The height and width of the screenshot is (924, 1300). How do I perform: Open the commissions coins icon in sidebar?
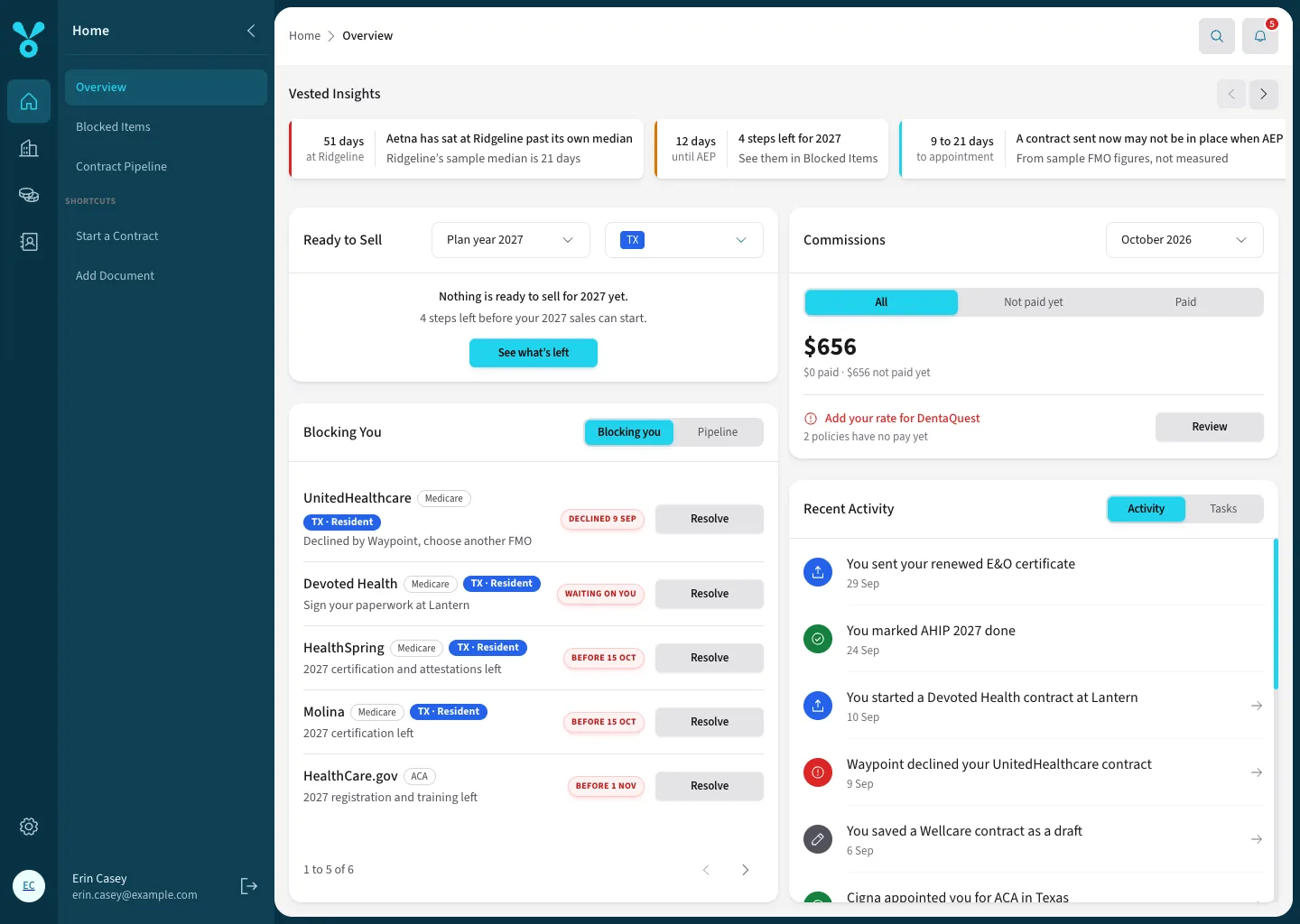pos(29,195)
